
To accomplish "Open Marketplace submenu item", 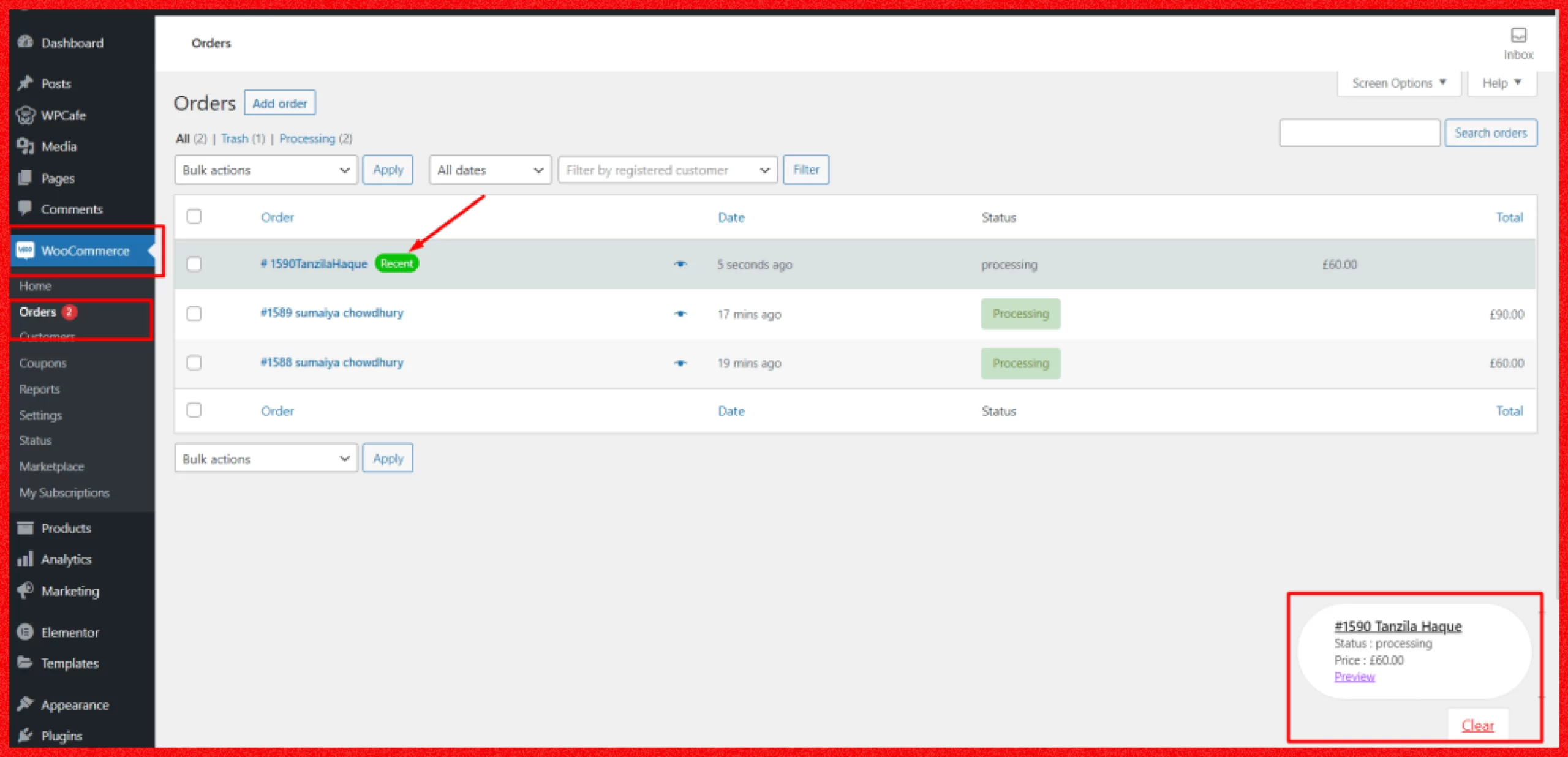I will coord(52,467).
